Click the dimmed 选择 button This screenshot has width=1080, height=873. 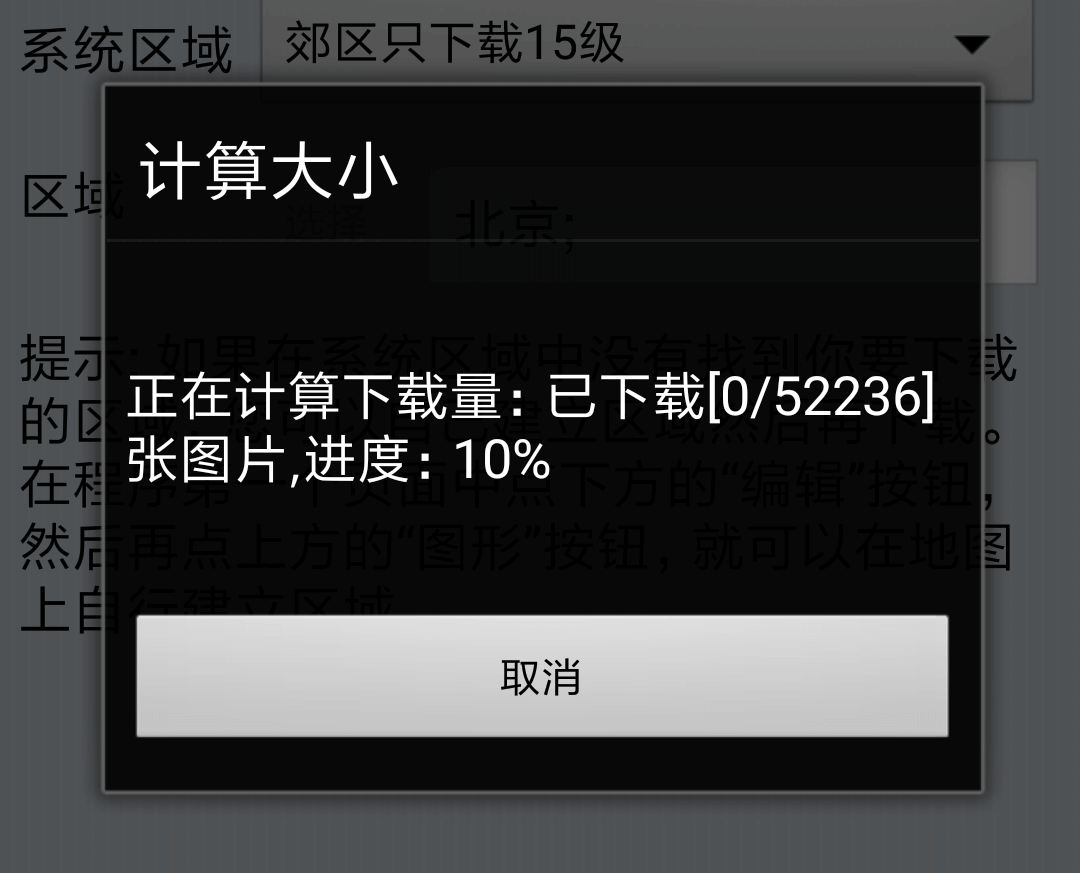(326, 222)
